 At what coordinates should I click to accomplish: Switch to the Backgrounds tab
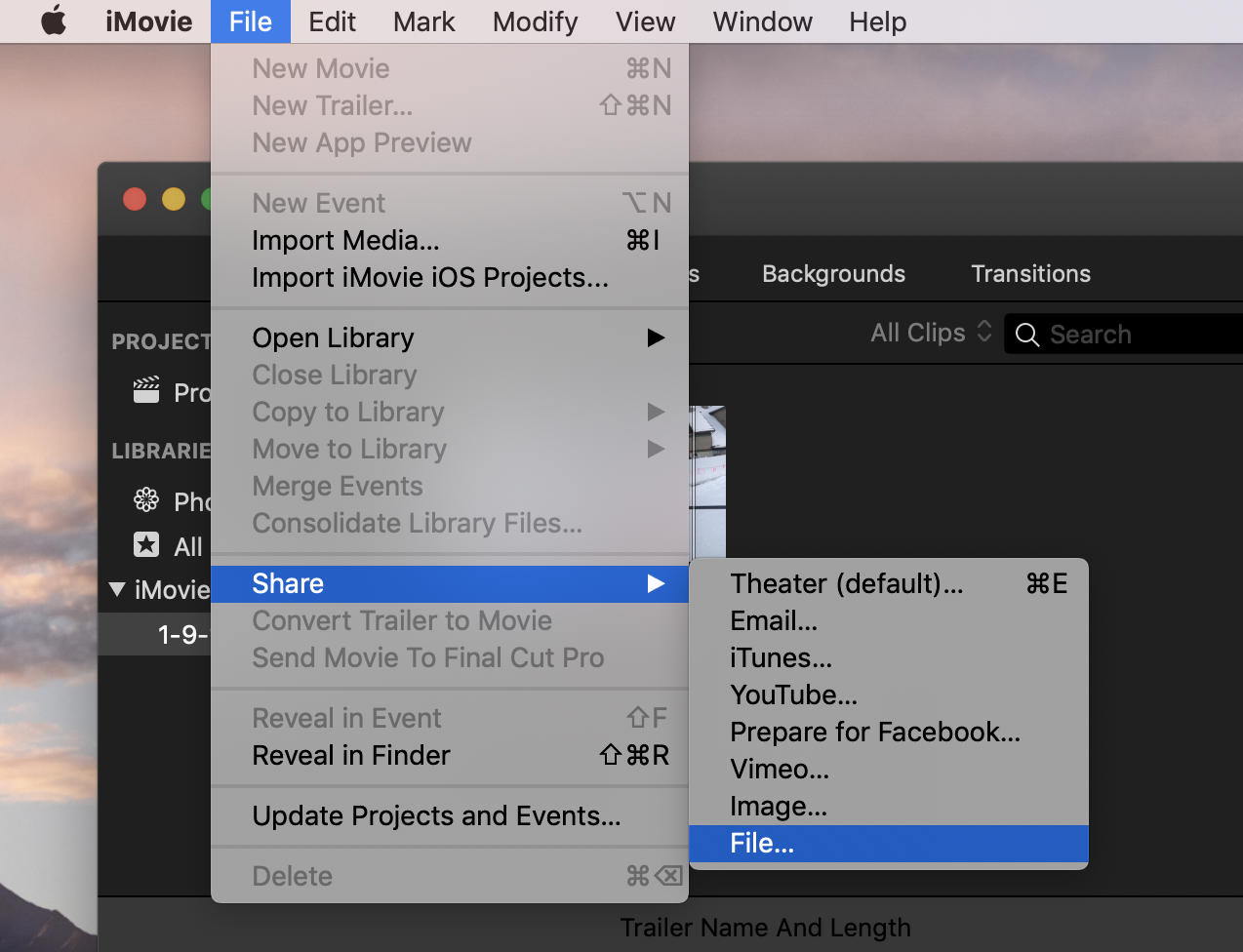(x=833, y=274)
